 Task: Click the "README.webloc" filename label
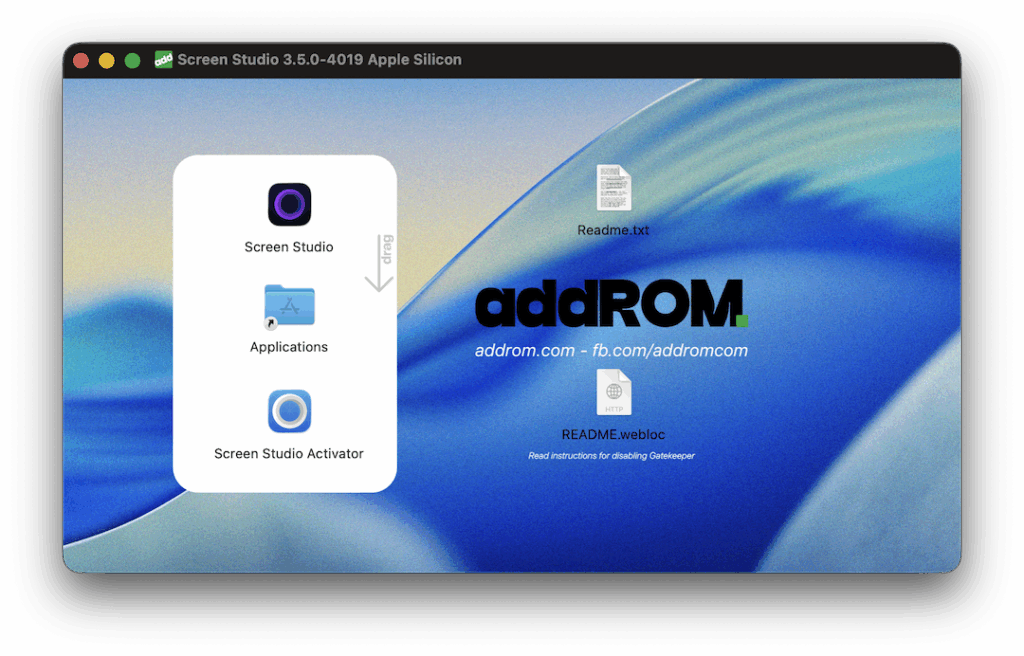coord(613,435)
